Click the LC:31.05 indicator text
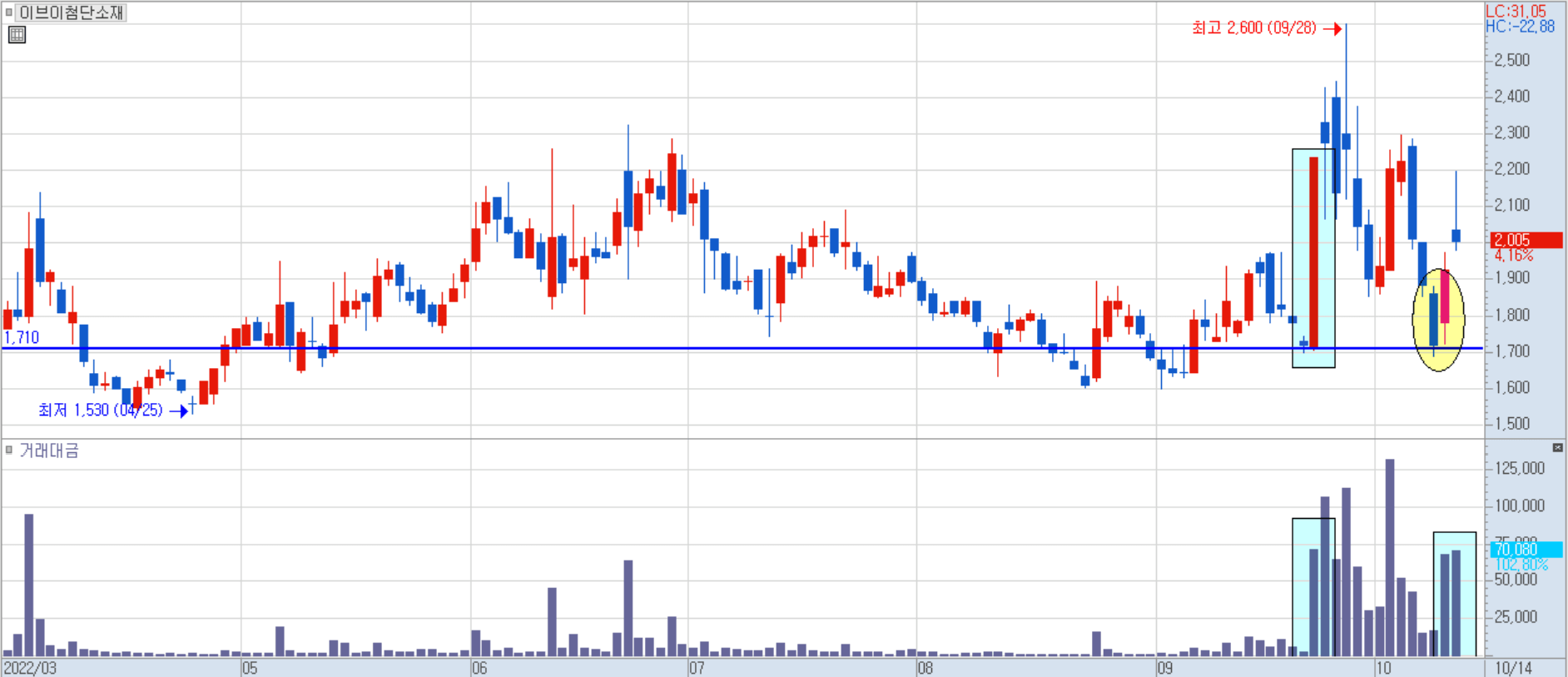The image size is (1568, 677). tap(1516, 11)
